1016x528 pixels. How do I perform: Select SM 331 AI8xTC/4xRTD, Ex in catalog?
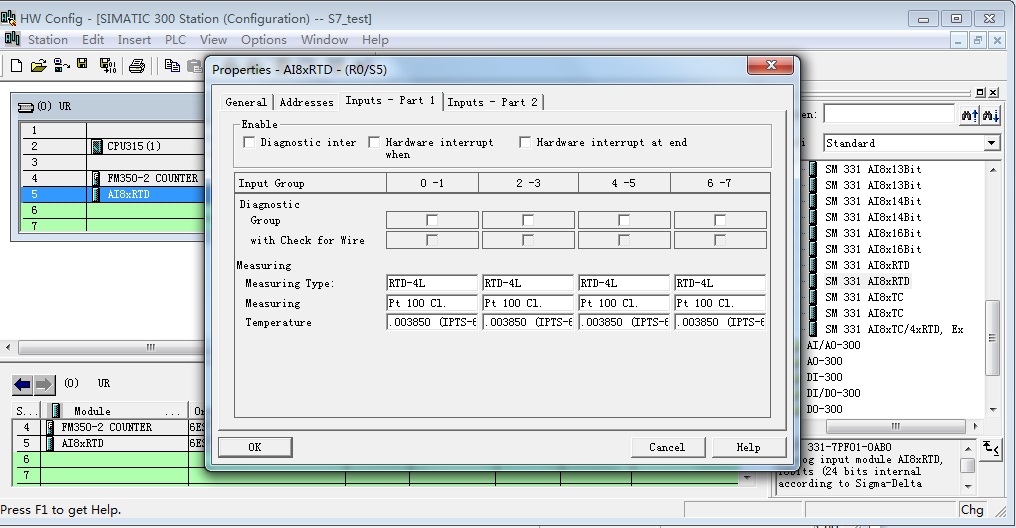[x=894, y=329]
